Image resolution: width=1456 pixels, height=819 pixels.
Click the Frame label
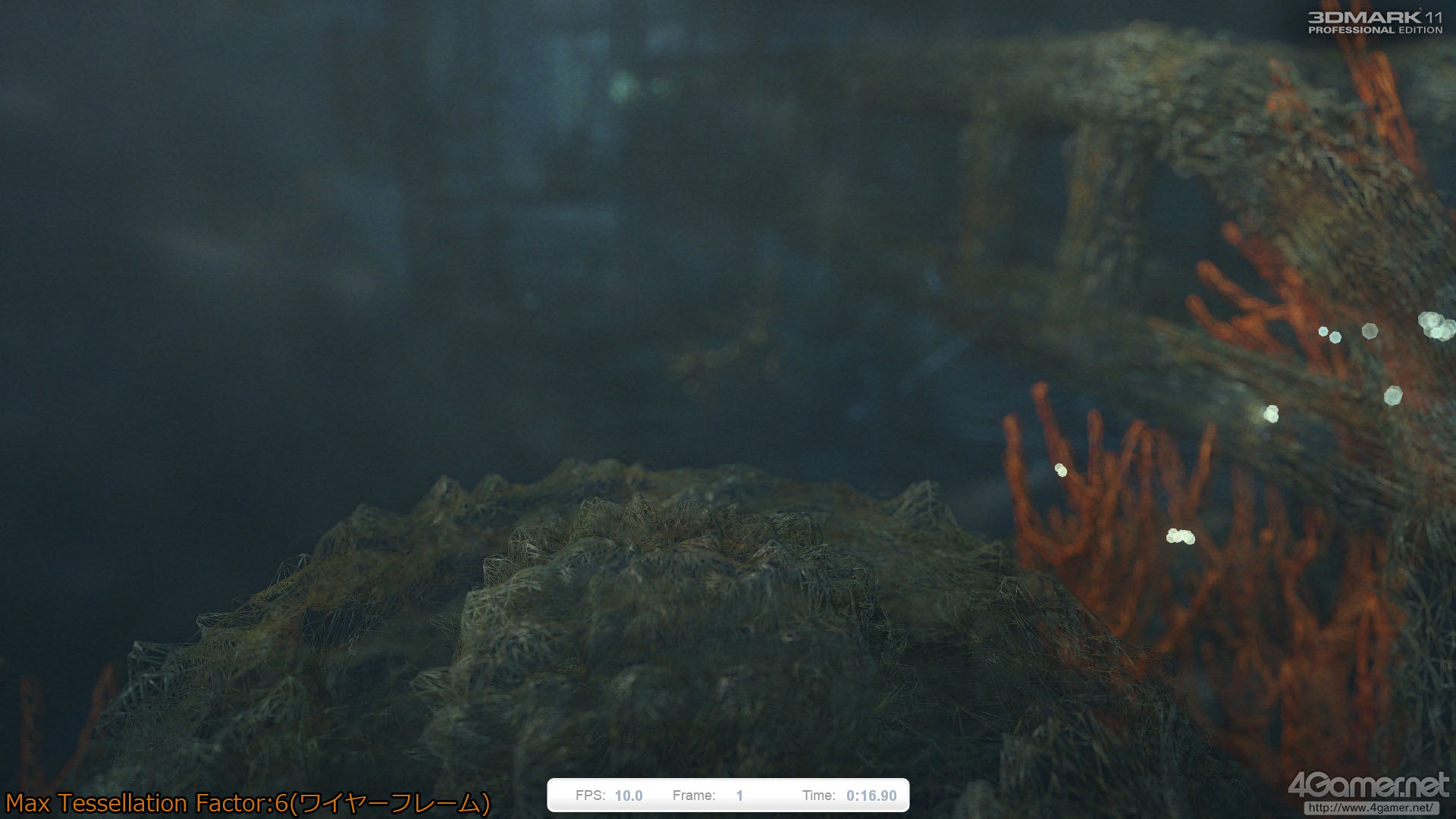coord(693,795)
